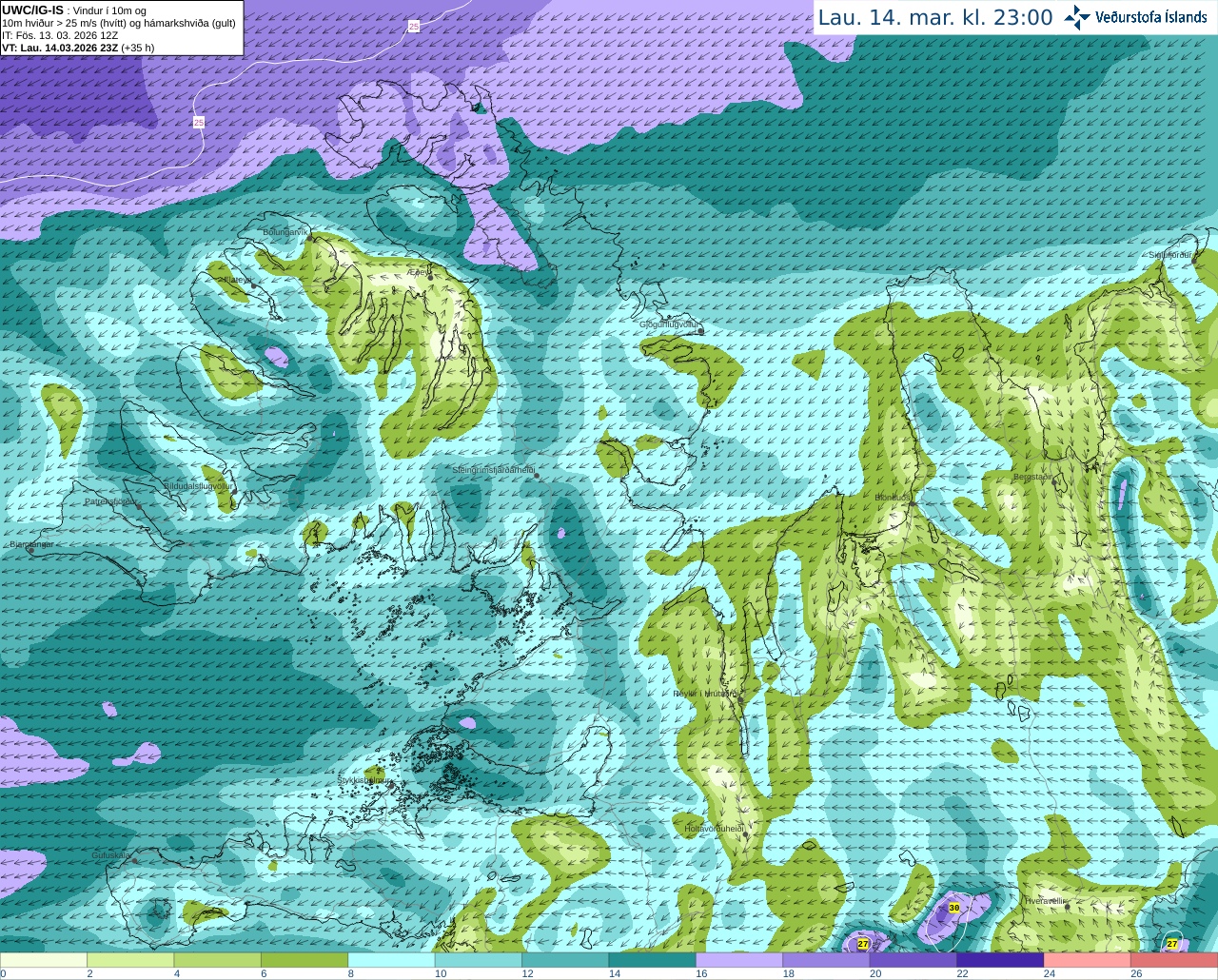Click the legend value label 16
Viewport: 1218px width, 980px height.
pyautogui.click(x=701, y=973)
